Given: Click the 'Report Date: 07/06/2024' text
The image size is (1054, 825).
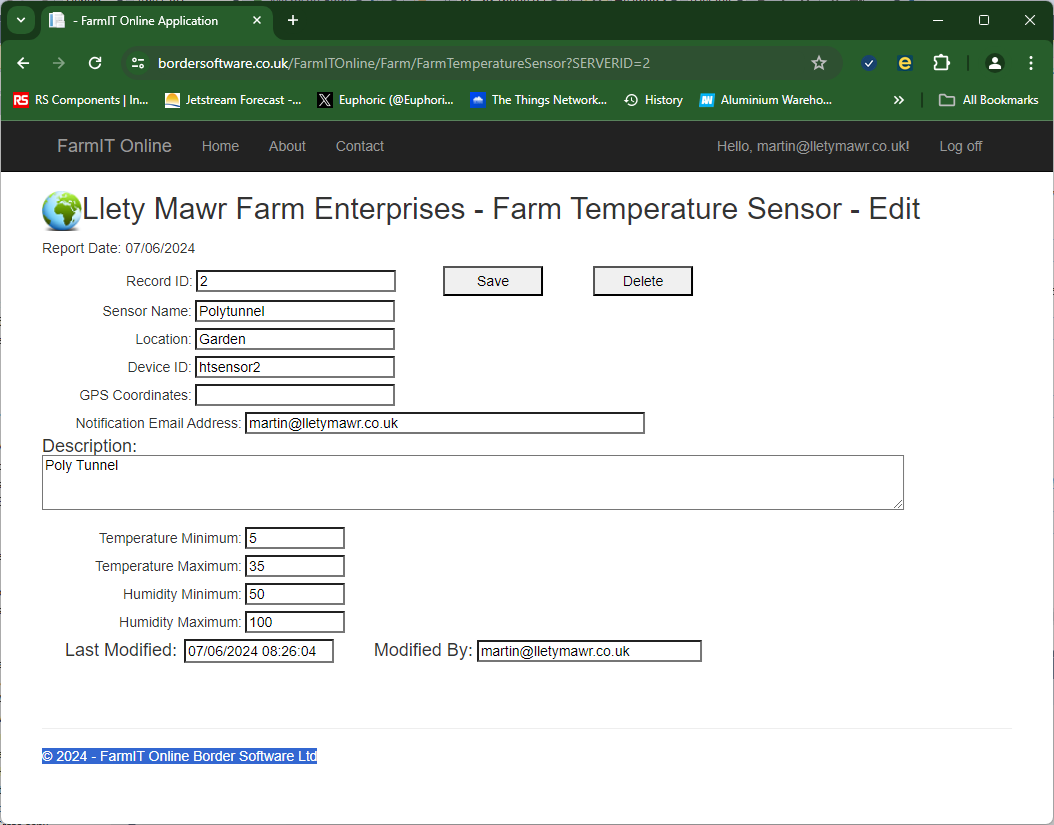Looking at the screenshot, I should coord(118,248).
